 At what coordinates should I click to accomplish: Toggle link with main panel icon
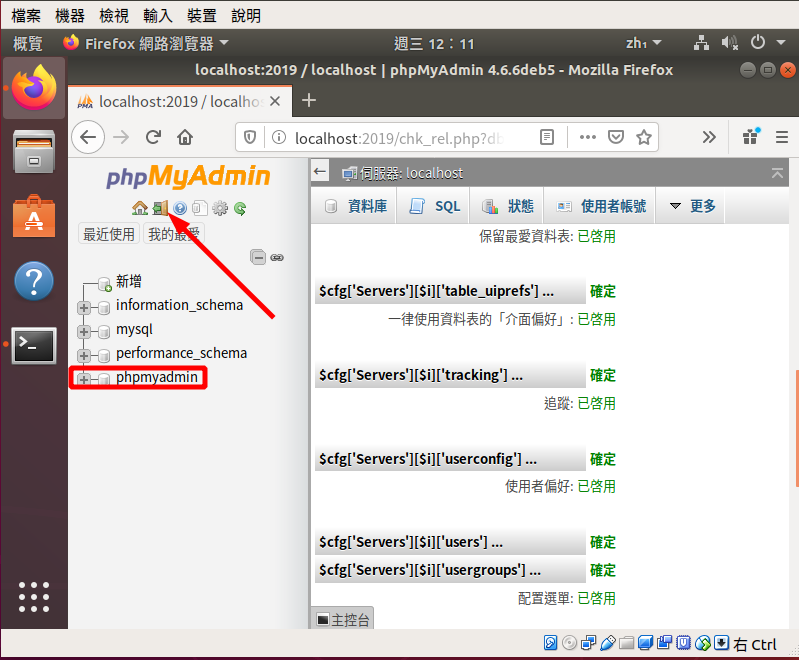point(277,257)
